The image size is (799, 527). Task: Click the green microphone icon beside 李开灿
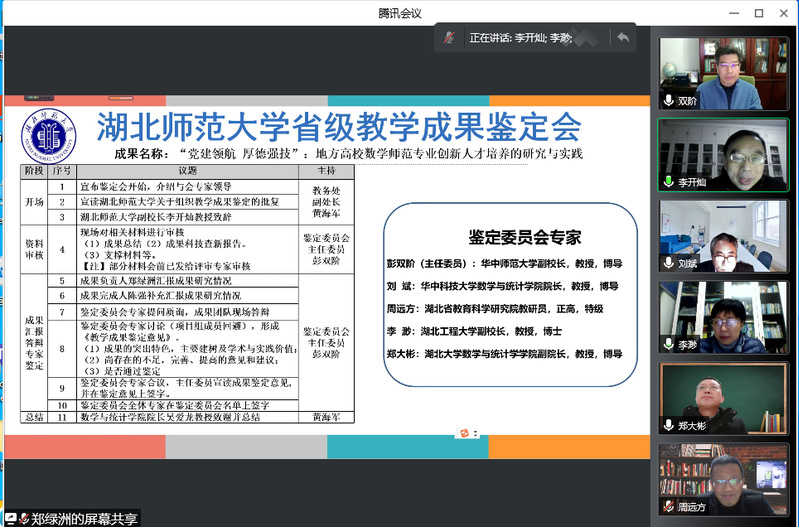pos(669,182)
